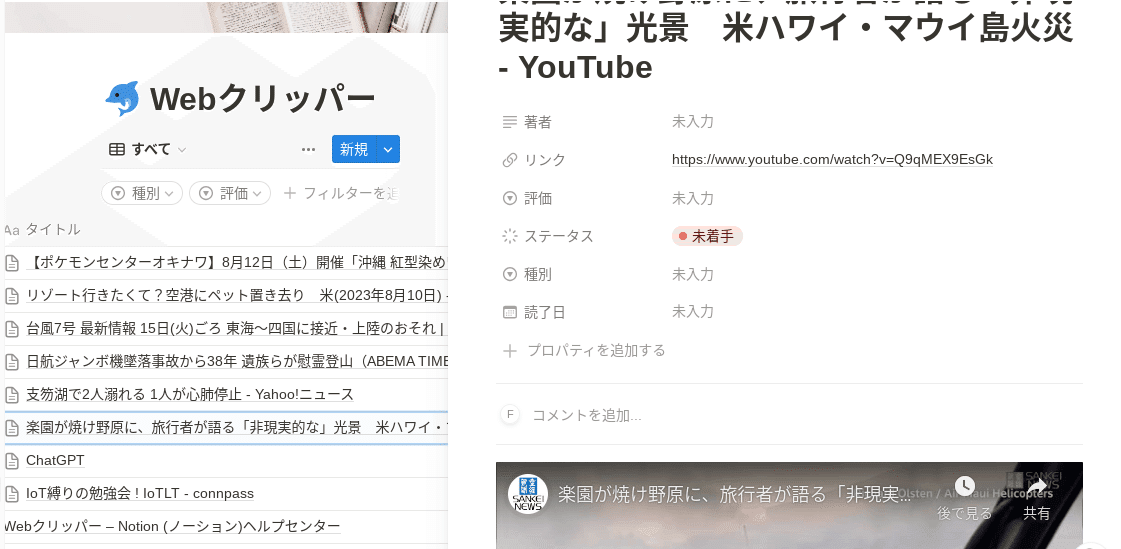Open the 日航ジャンボ機墜落事故 page
This screenshot has height=549, width=1121.
click(237, 362)
